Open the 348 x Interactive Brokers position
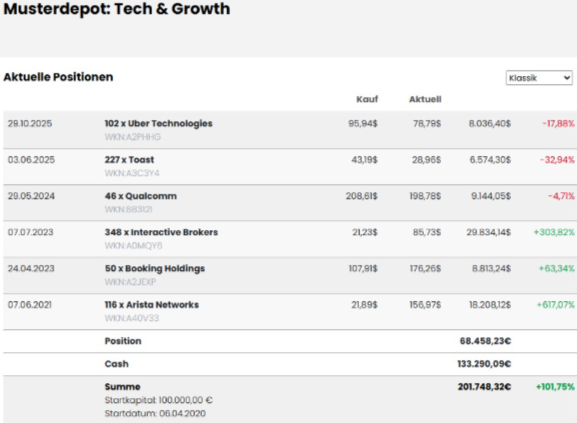Image resolution: width=577 pixels, height=423 pixels. (x=161, y=232)
